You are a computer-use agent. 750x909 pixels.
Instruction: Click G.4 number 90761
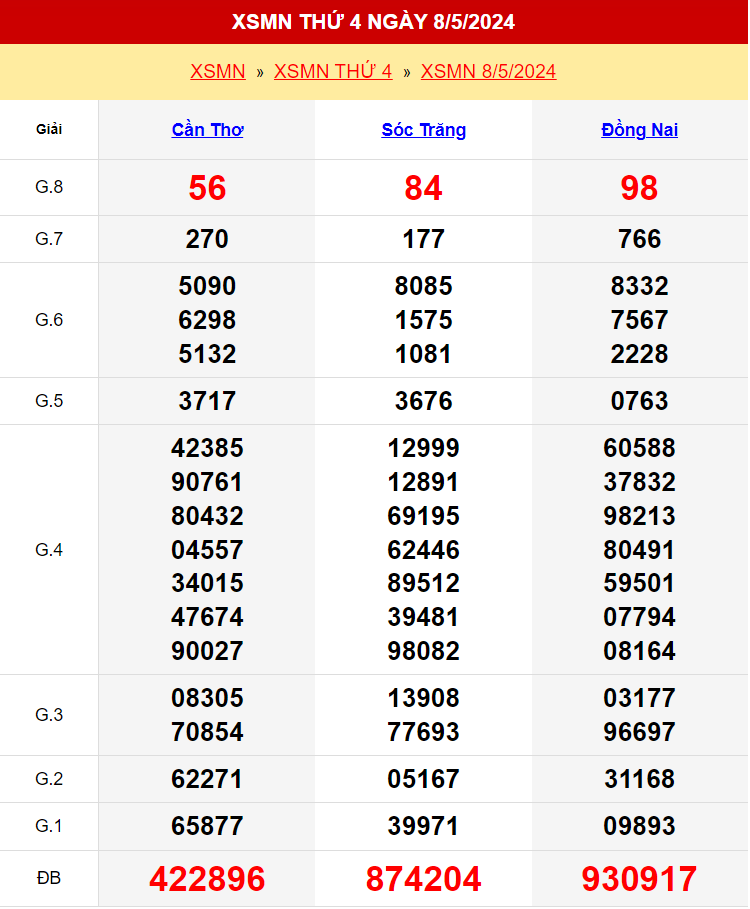pos(207,482)
